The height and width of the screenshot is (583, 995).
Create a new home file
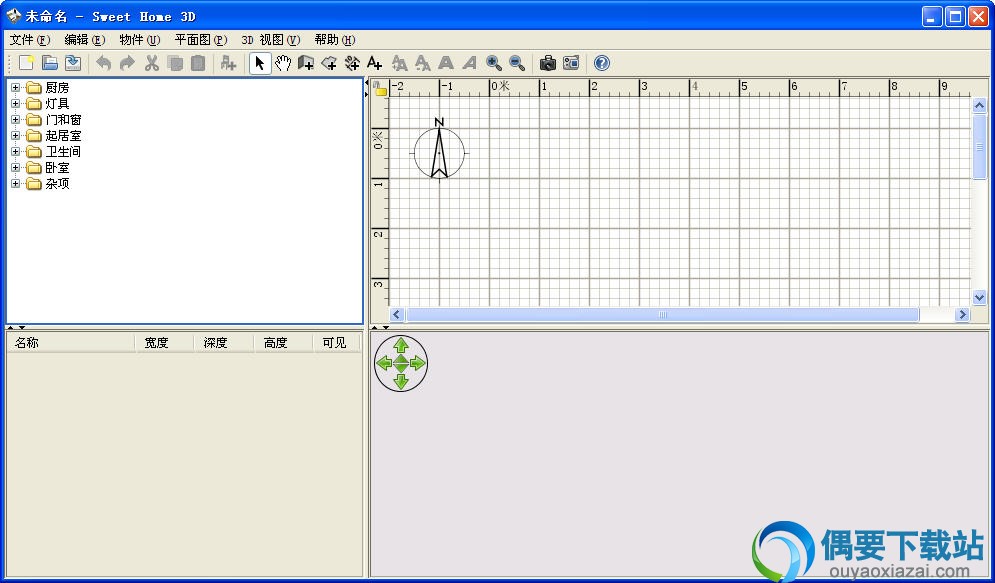pyautogui.click(x=27, y=63)
